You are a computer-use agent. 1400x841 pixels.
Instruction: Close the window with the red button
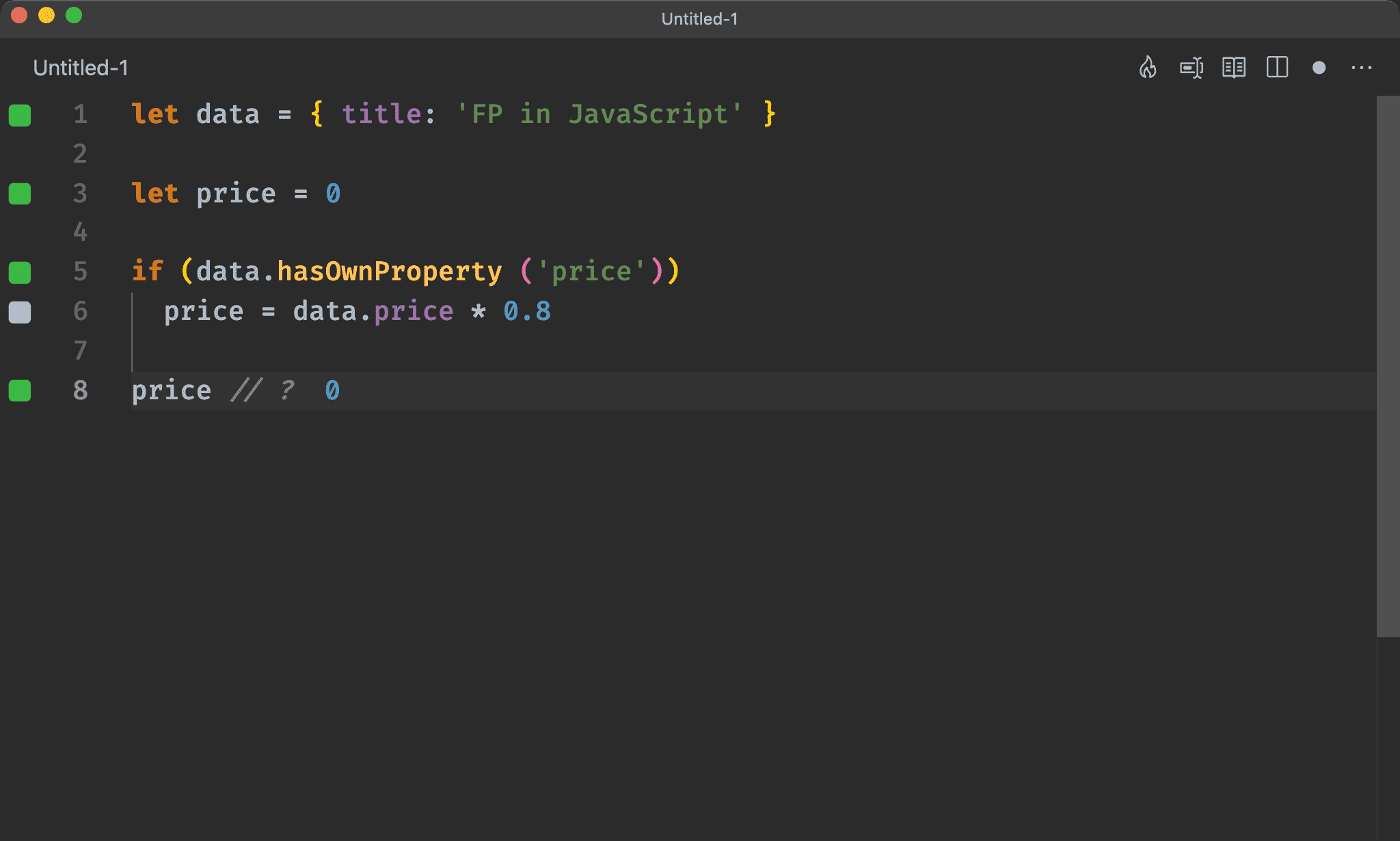19,15
